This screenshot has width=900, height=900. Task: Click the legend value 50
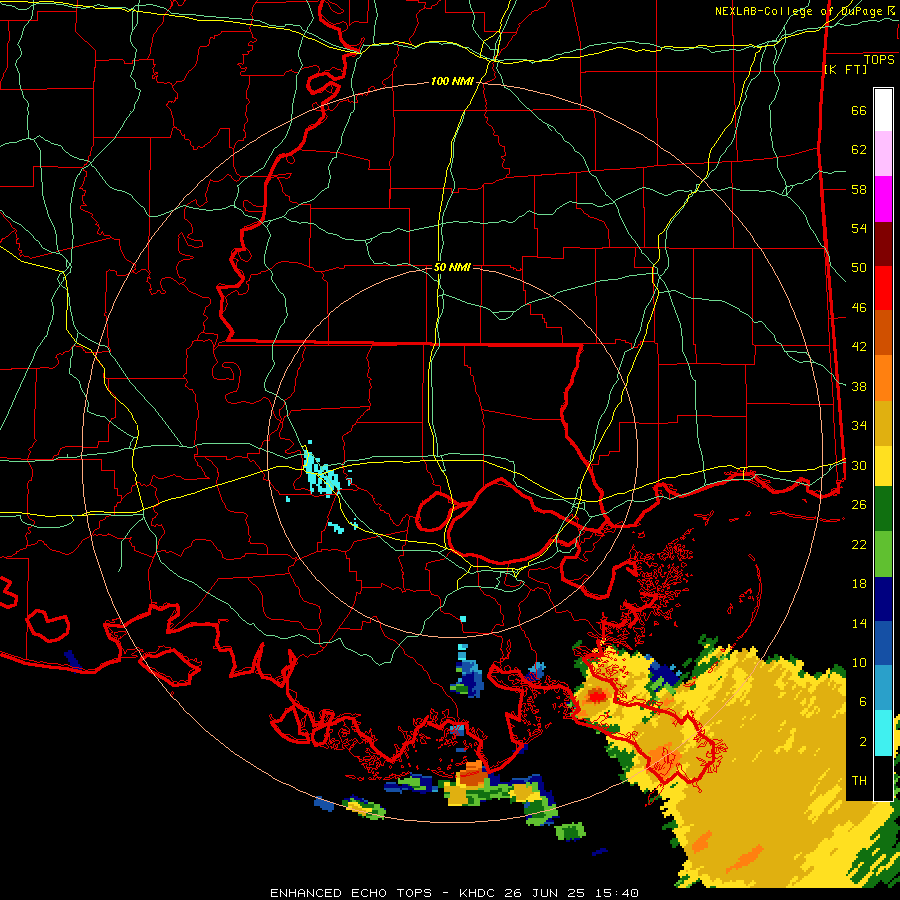click(859, 268)
